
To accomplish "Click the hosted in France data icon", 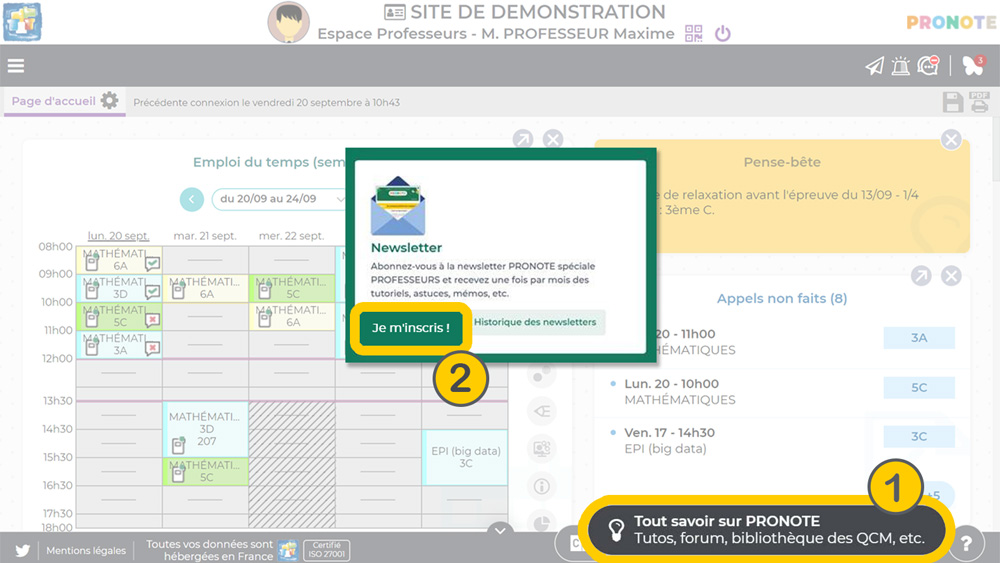I will click(288, 550).
